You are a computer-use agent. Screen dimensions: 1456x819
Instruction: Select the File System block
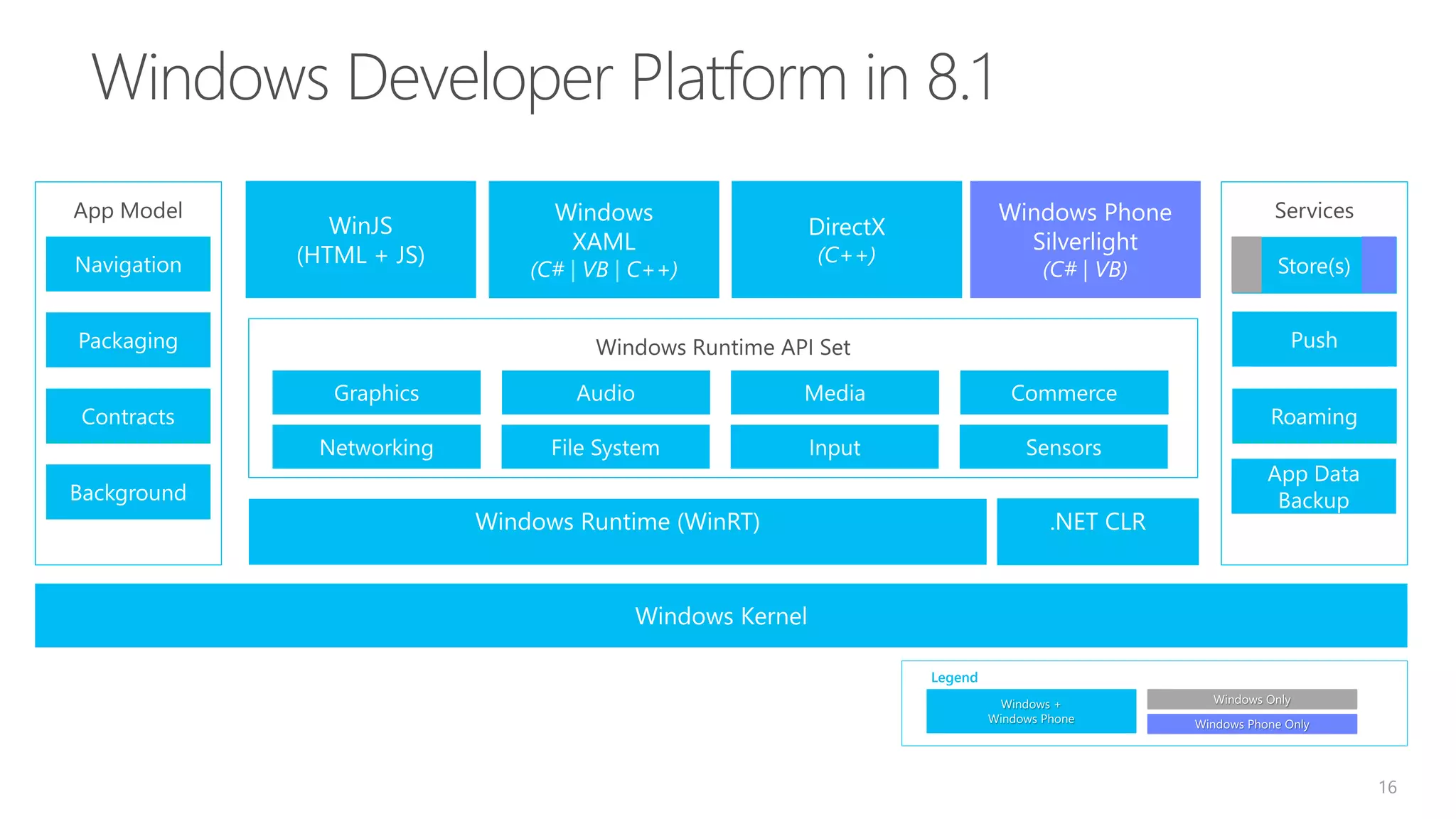tap(606, 447)
